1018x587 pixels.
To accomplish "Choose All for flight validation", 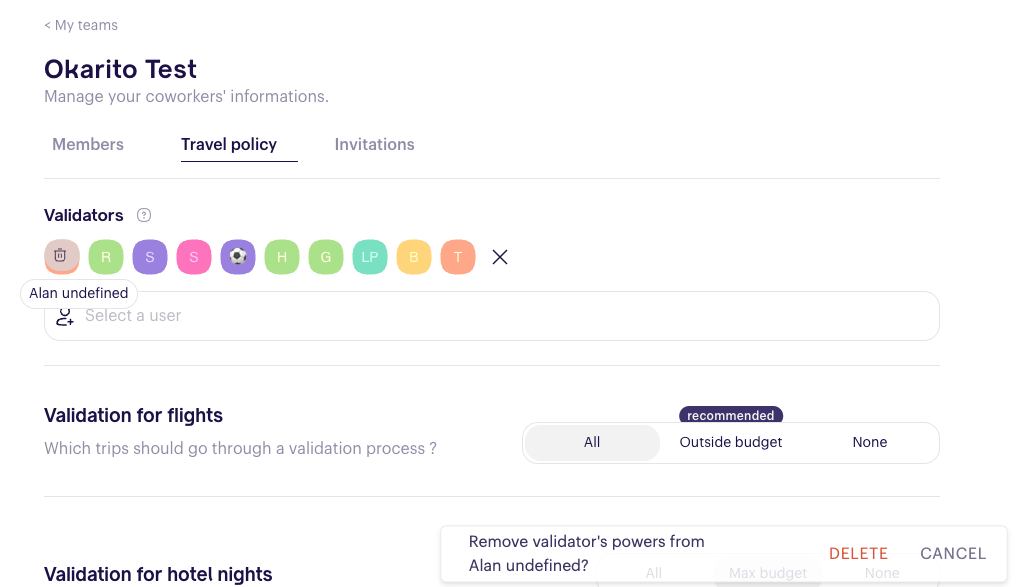I will (592, 443).
